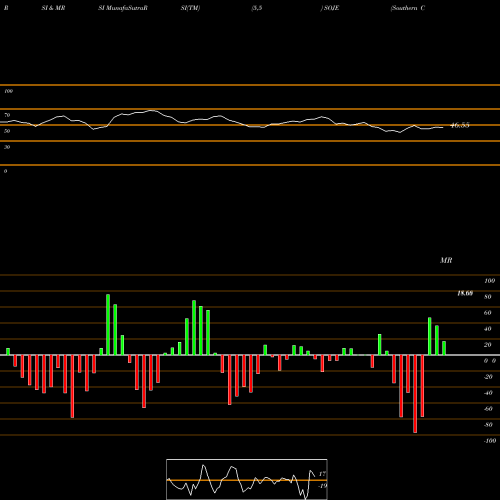Click the 70 level label on RSI panel
500x500 pixels.
pyautogui.click(x=7, y=115)
